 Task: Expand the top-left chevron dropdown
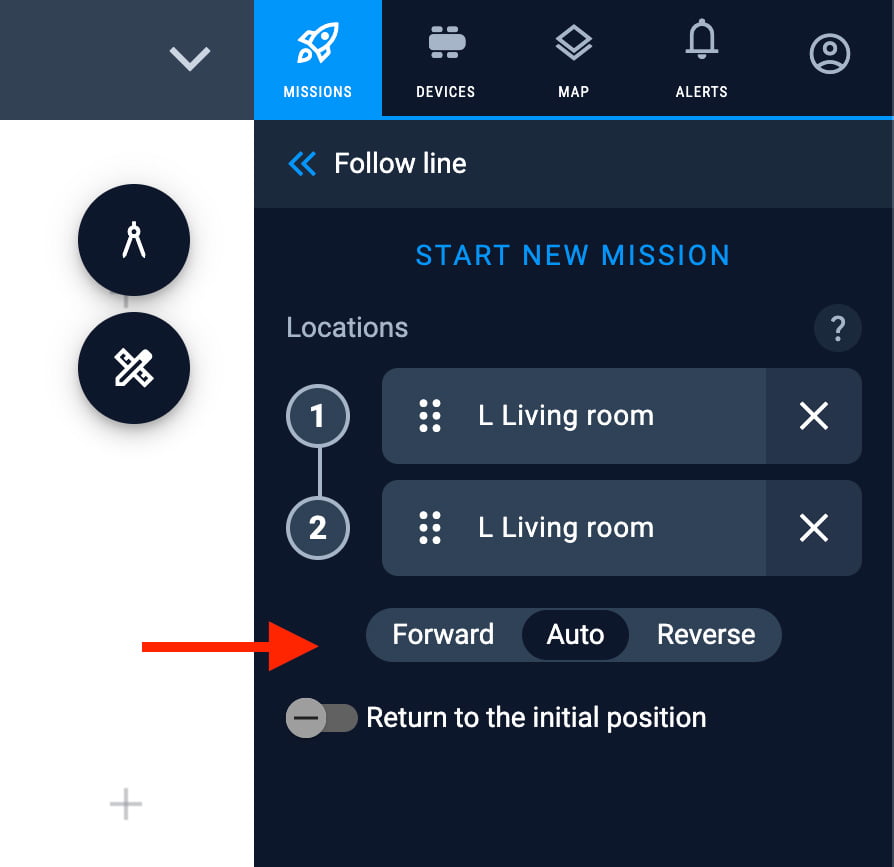coord(190,59)
